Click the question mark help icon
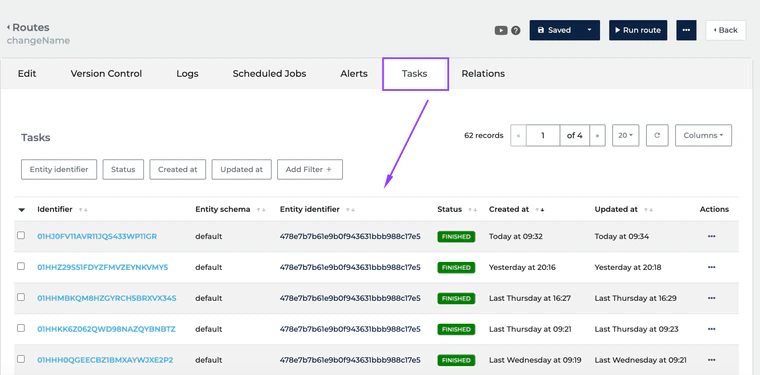This screenshot has height=375, width=760. pos(516,30)
